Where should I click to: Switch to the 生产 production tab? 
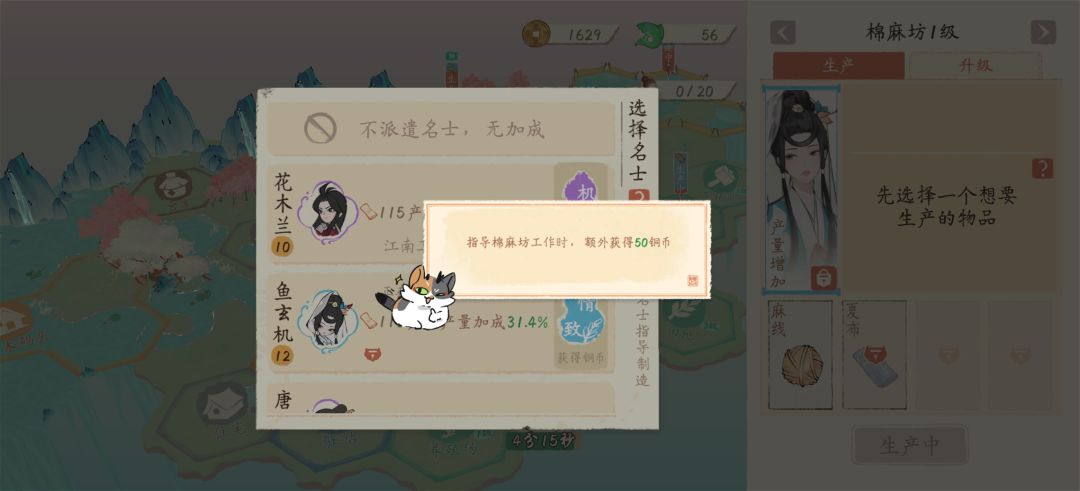pyautogui.click(x=838, y=65)
